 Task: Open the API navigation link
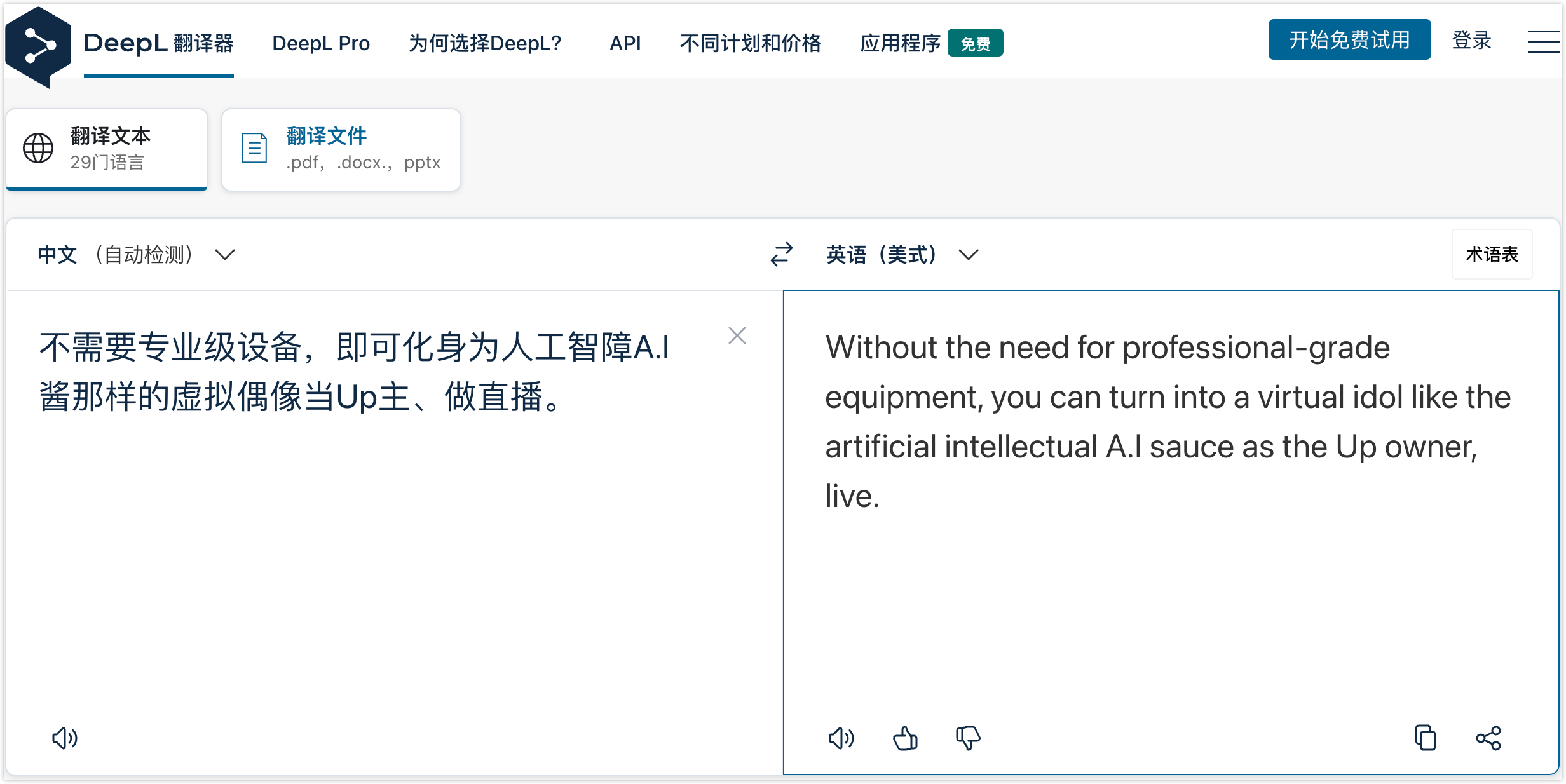[x=625, y=43]
